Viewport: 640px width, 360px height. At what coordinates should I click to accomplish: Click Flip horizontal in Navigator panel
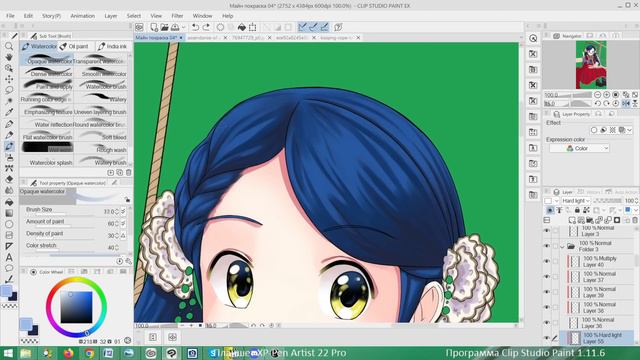coord(626,104)
